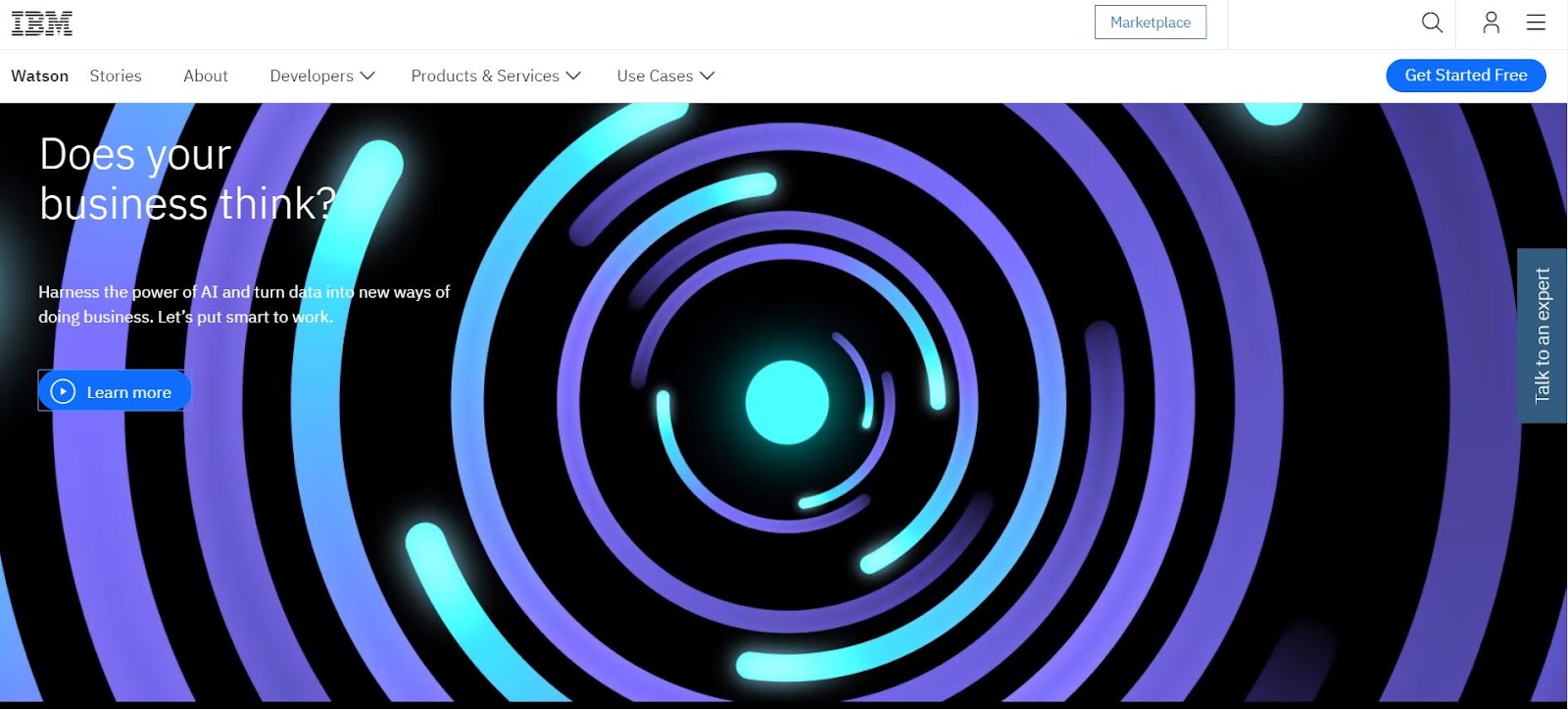This screenshot has height=709, width=1568.
Task: Open the About nav item
Action: tap(206, 76)
